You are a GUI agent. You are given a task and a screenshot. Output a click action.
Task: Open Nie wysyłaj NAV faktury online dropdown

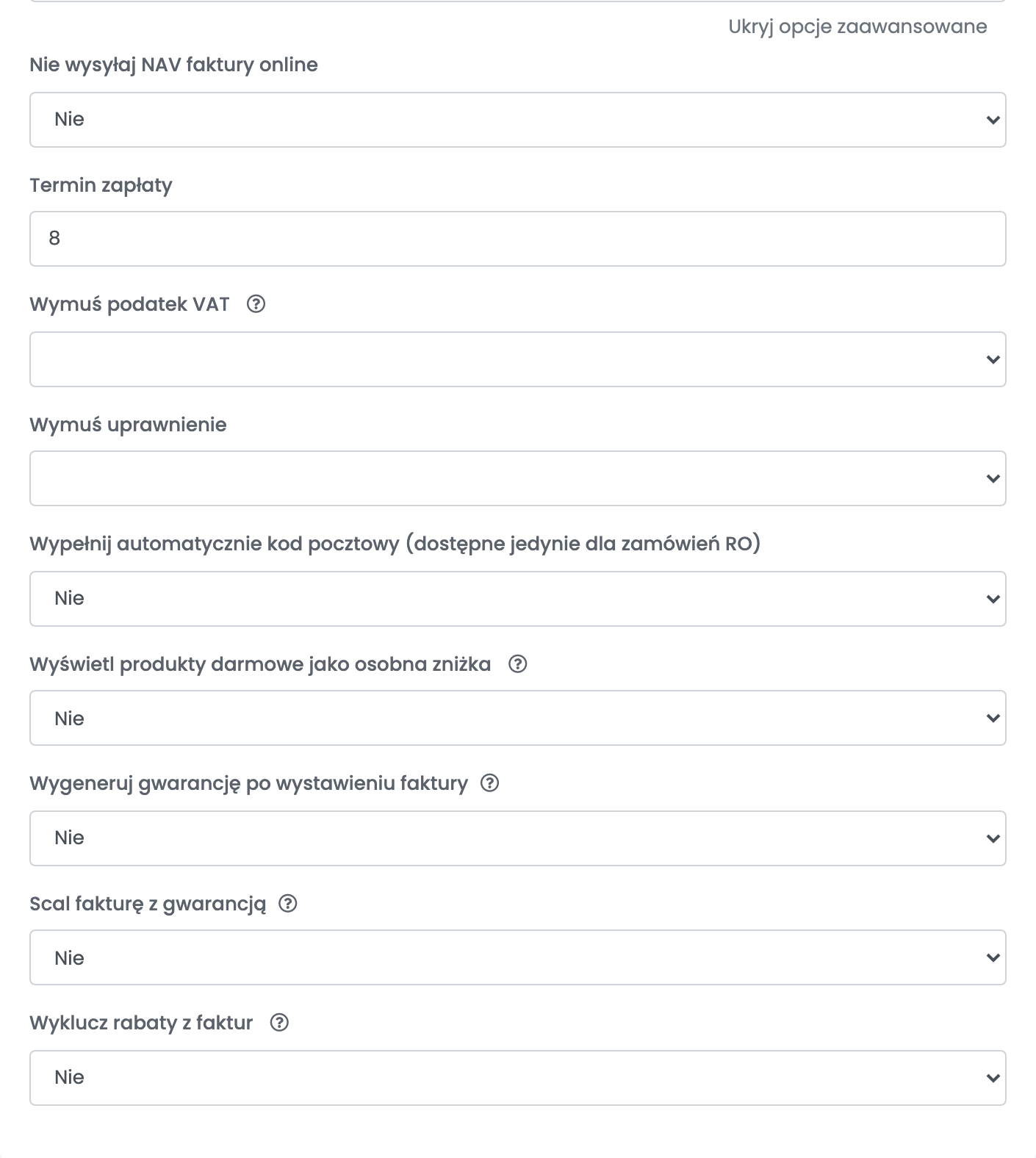point(518,120)
